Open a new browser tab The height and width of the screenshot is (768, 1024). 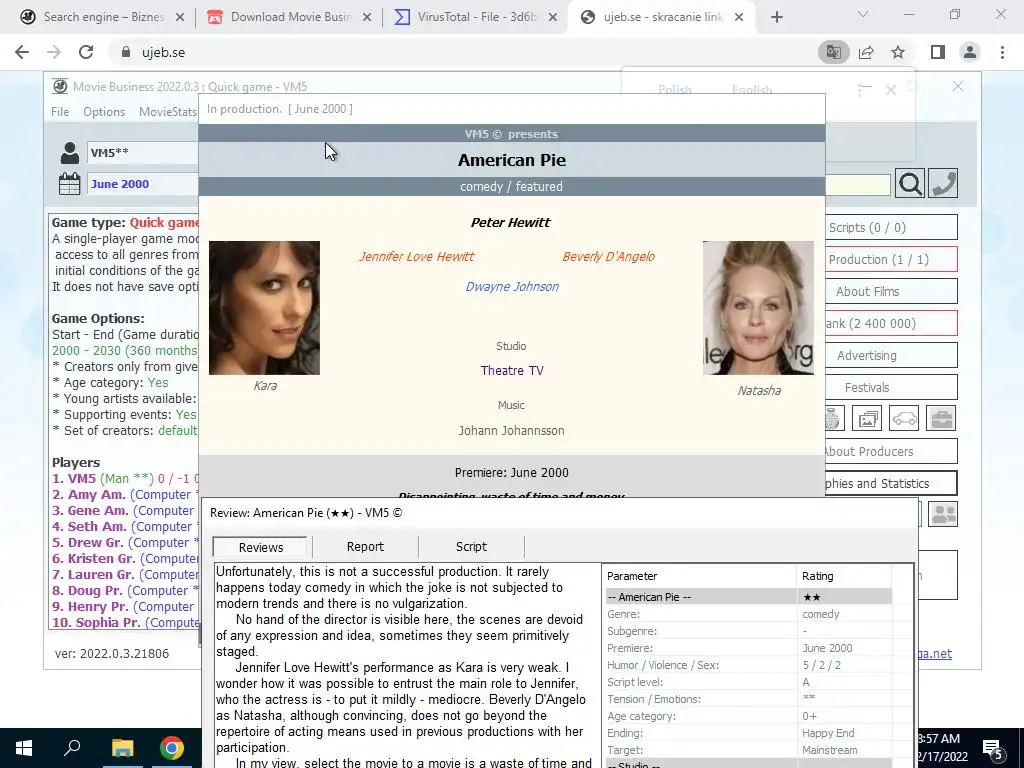tap(776, 17)
